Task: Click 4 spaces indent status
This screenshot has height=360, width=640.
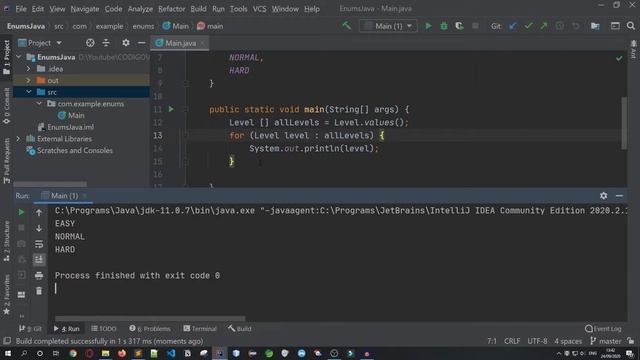Action: pos(568,341)
